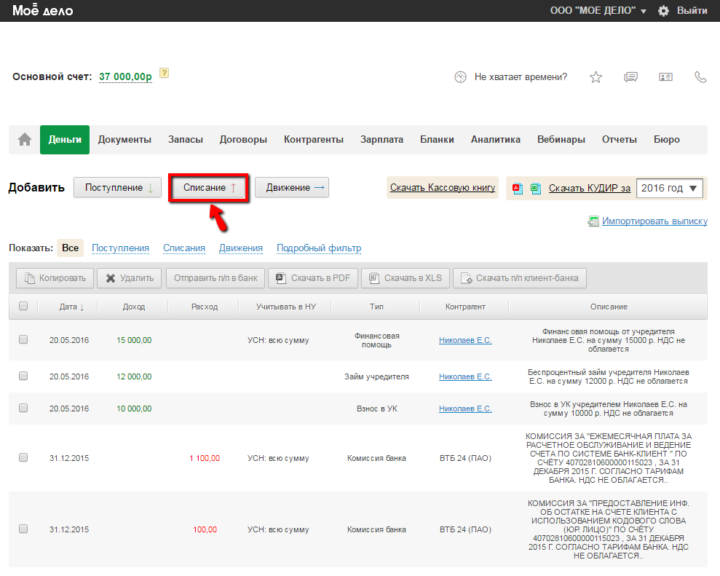The image size is (720, 576).
Task: Switch to the Зарплата tab
Action: [x=382, y=140]
